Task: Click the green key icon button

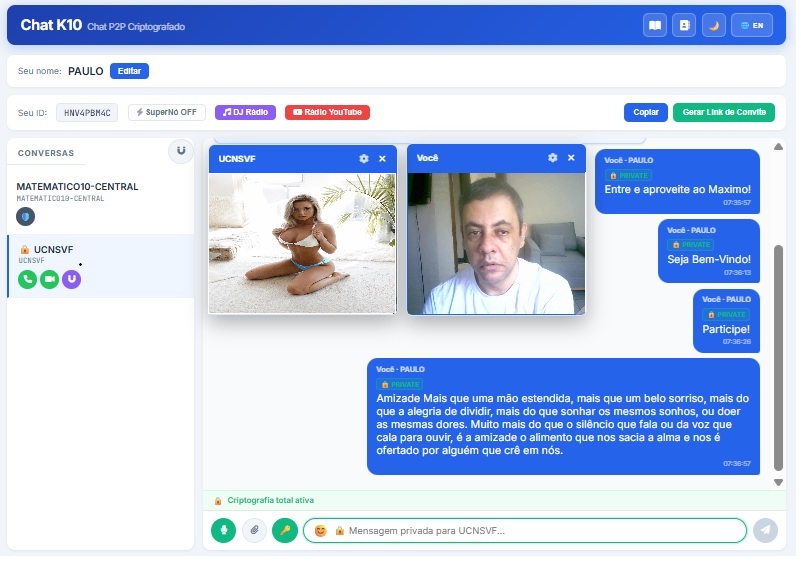Action: click(285, 530)
